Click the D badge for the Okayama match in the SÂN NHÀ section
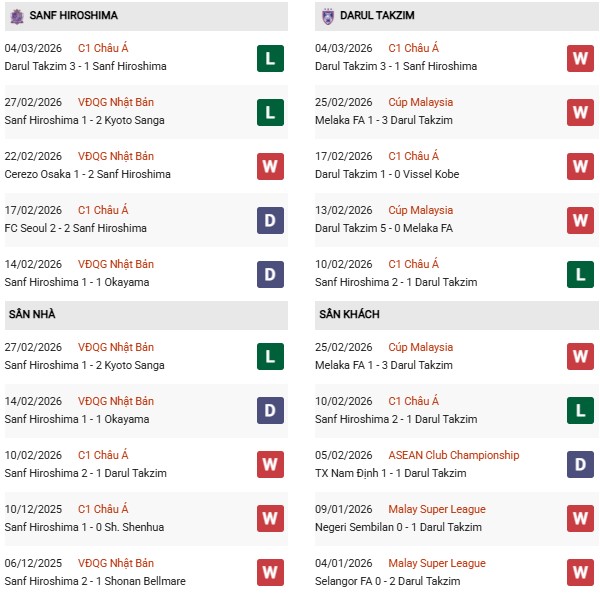Image resolution: width=600 pixels, height=593 pixels. [270, 411]
